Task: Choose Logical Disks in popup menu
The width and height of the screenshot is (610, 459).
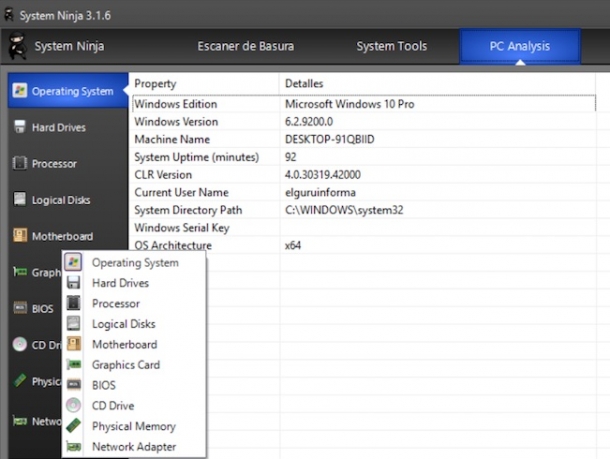Action: tap(134, 324)
